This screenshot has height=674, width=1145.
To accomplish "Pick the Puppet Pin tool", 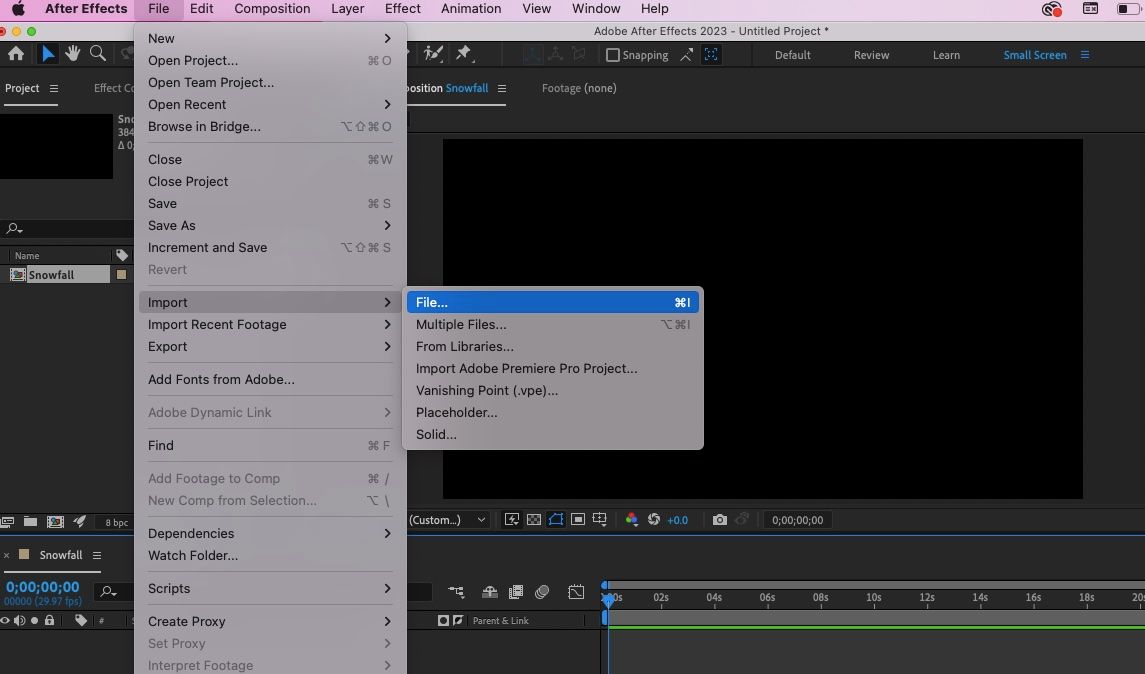I will [463, 54].
